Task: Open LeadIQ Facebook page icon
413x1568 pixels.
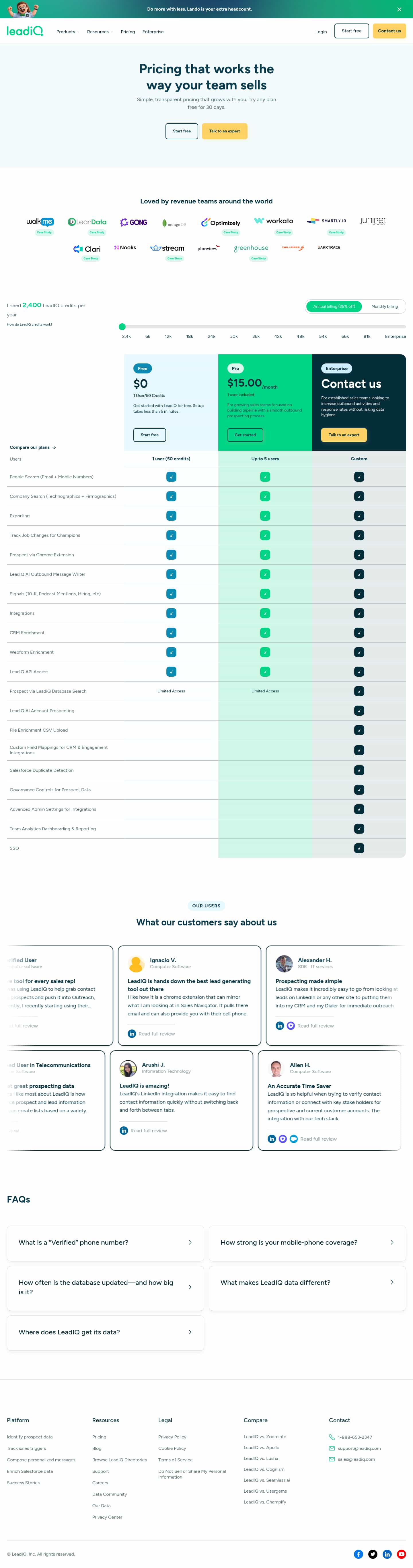Action: point(358,1554)
